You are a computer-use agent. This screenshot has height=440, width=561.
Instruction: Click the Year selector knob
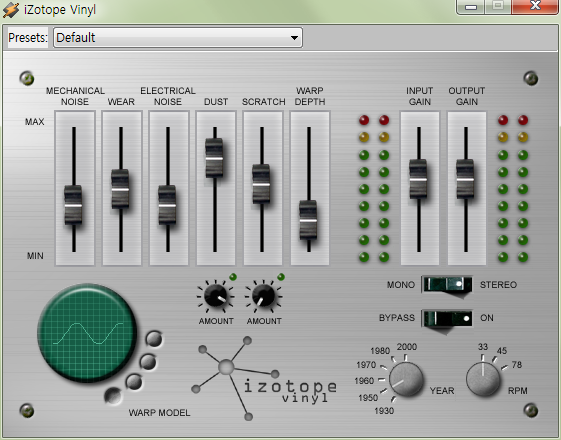point(406,379)
